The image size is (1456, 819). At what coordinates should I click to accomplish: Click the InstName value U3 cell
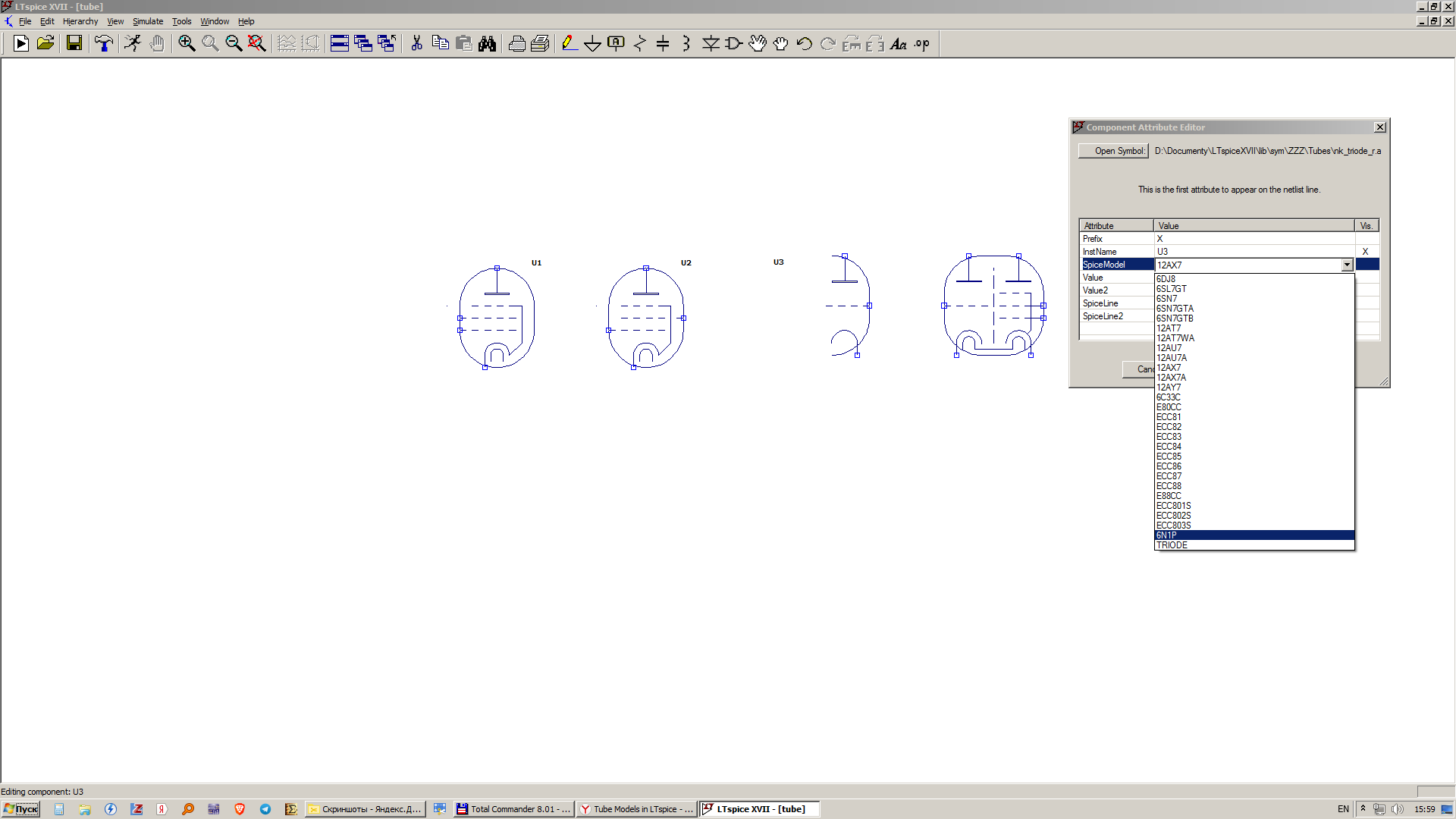coord(1254,252)
